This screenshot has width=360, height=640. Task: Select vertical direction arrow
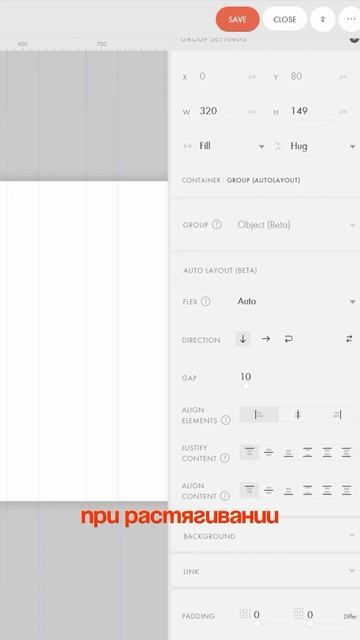pos(243,339)
